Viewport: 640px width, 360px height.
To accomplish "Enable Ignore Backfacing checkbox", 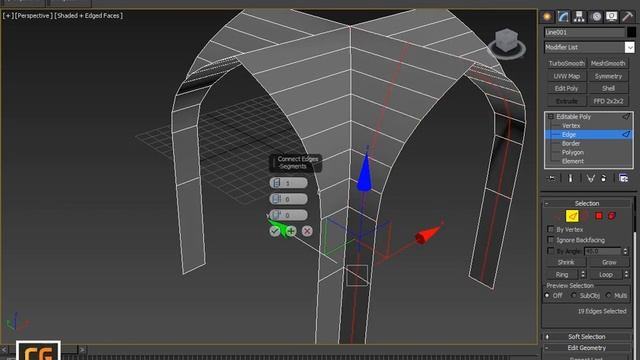I will (551, 240).
